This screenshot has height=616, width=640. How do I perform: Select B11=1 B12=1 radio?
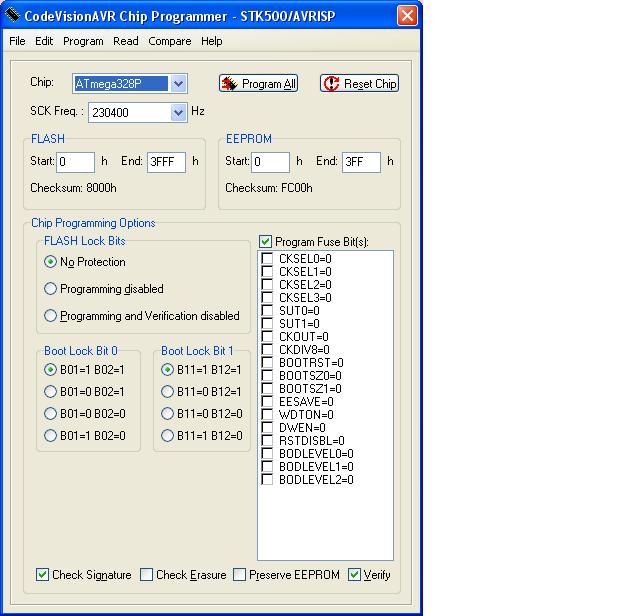[x=167, y=369]
